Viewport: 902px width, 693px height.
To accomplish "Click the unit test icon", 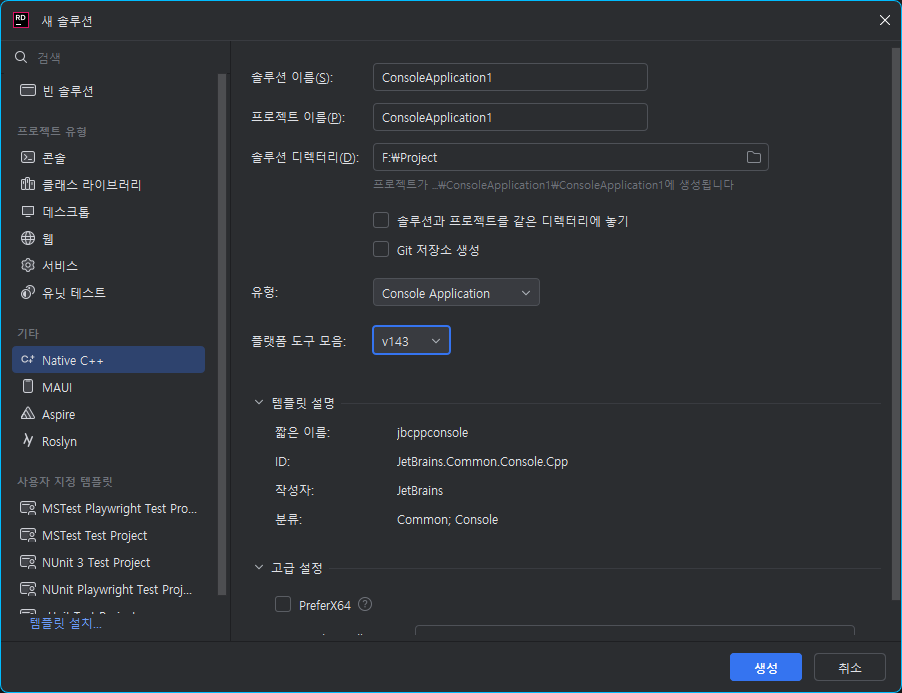I will coord(28,292).
